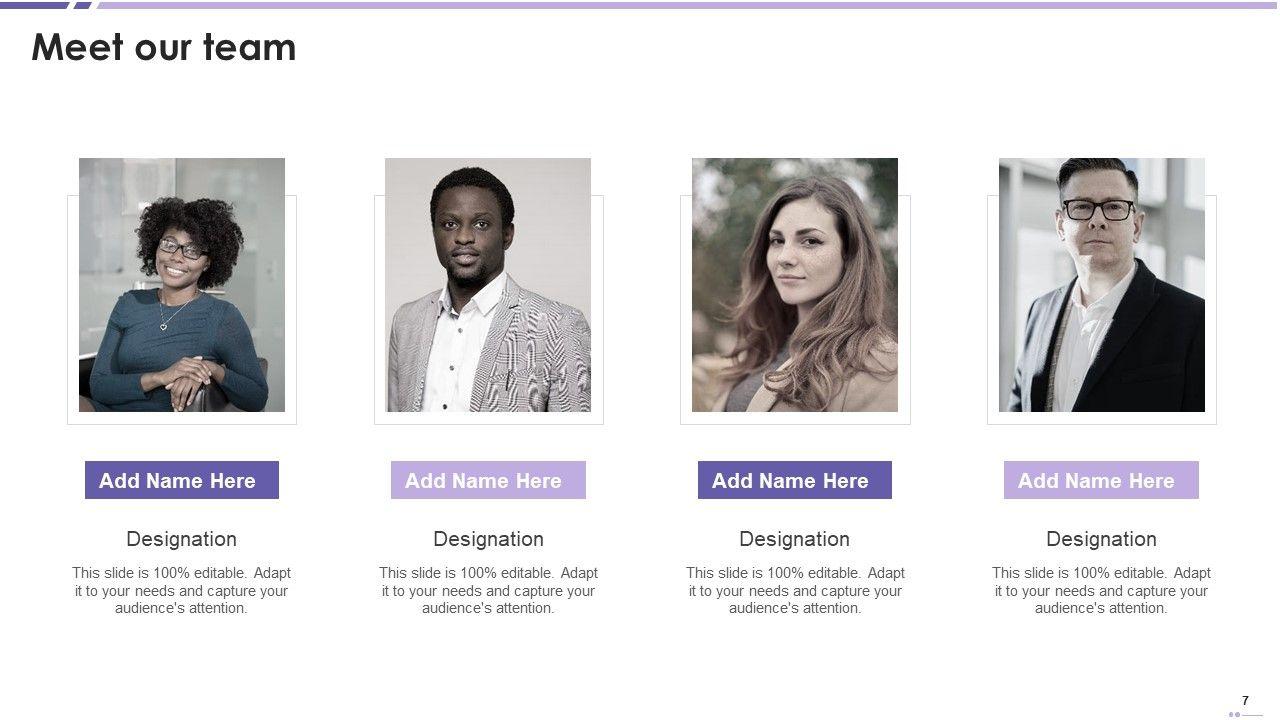Click the description text below the first Designation
This screenshot has width=1280, height=720.
tap(182, 590)
